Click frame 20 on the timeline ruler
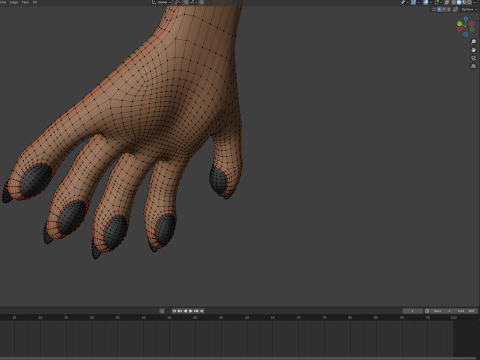Image resolution: width=480 pixels, height=360 pixels. tap(40, 318)
